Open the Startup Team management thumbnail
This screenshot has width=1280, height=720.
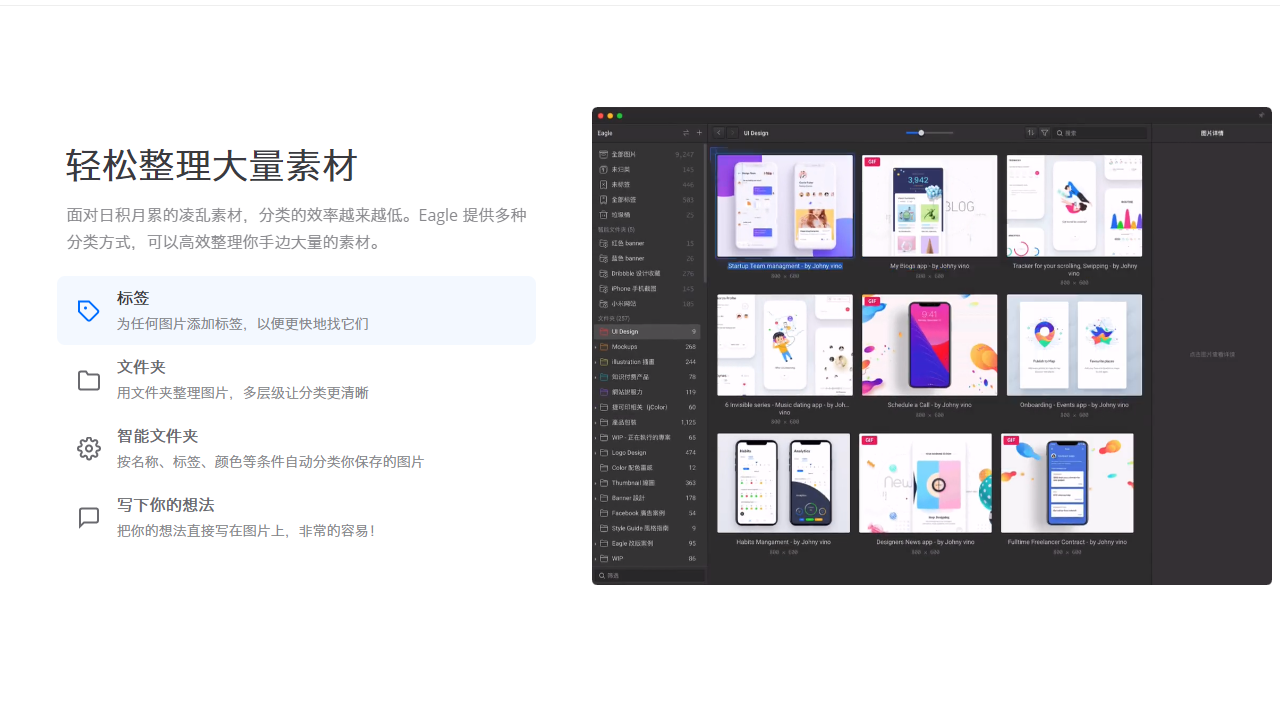pos(784,205)
